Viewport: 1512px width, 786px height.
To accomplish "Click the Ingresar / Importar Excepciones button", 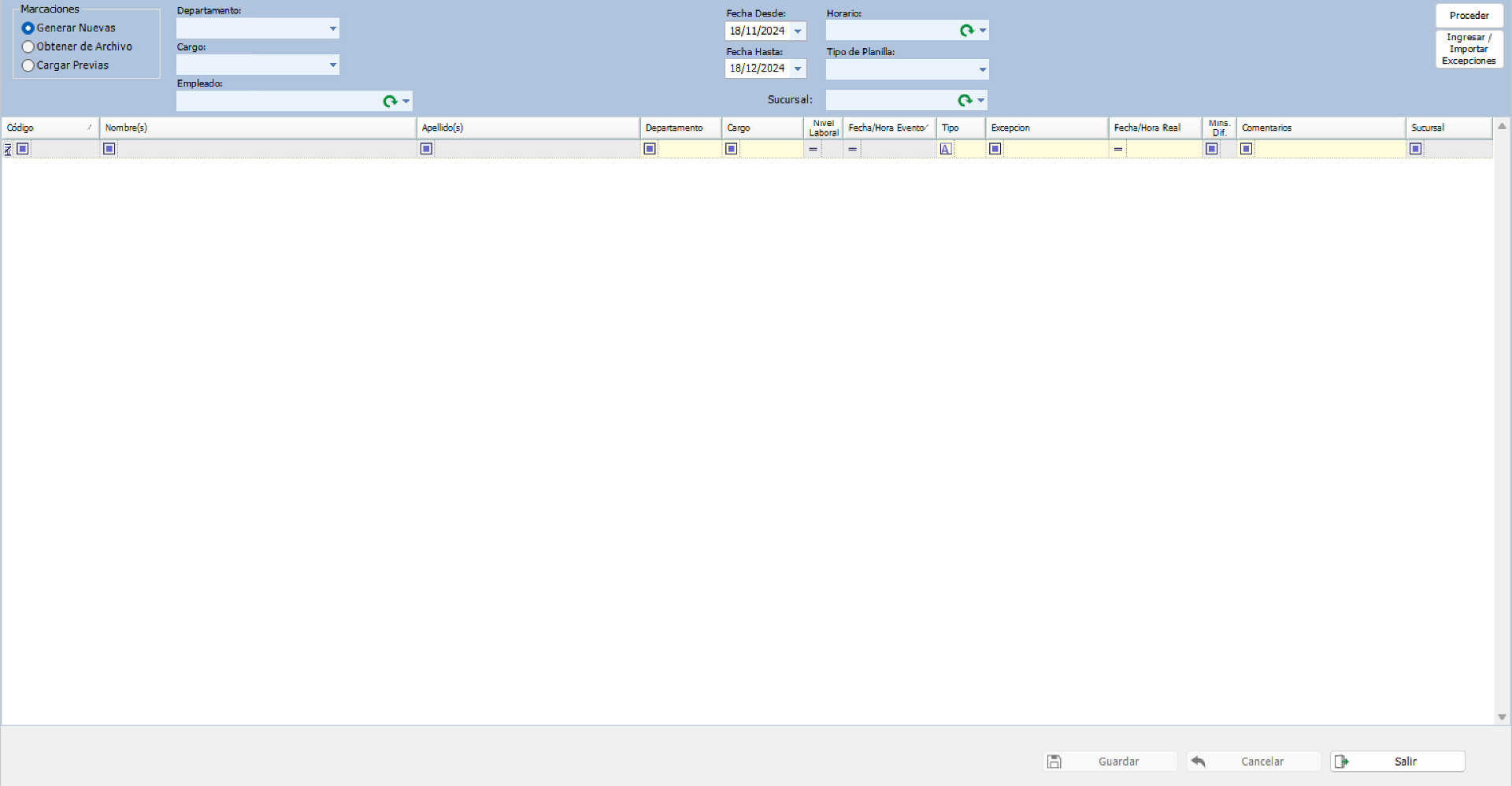I will [x=1468, y=48].
